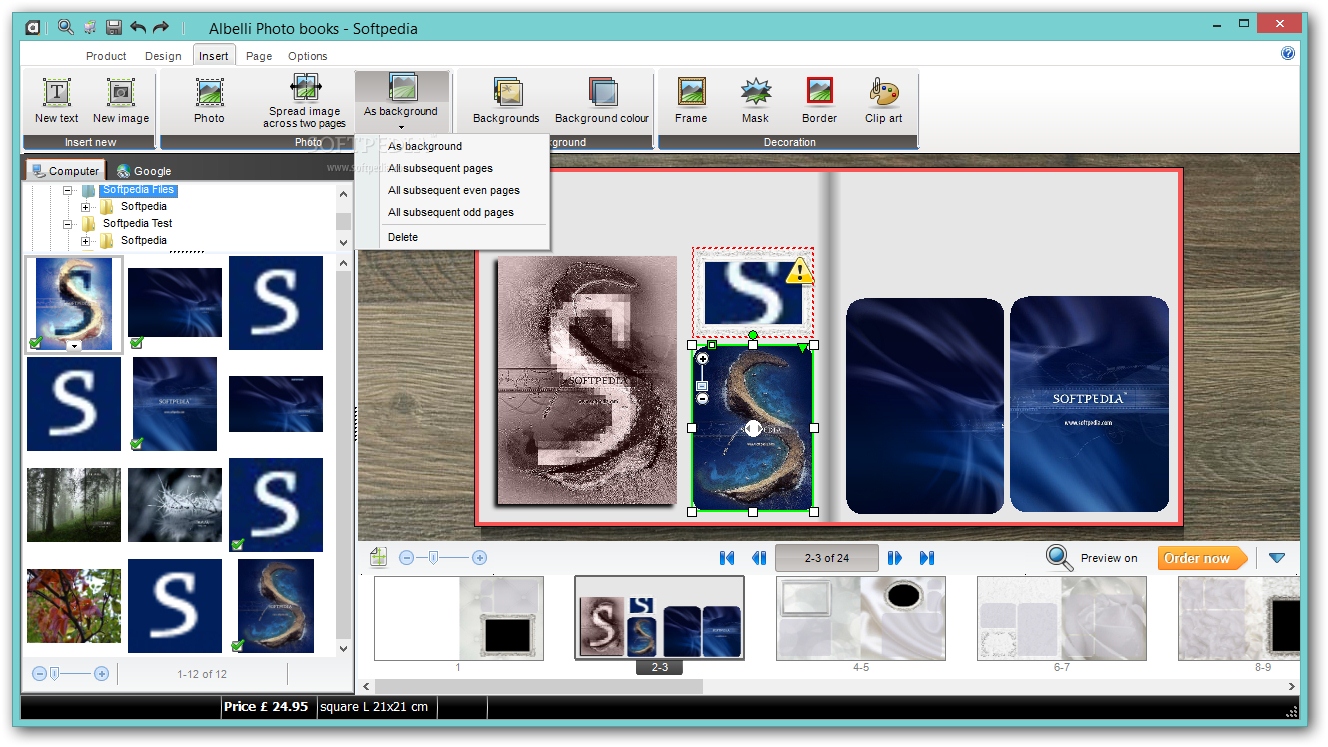Select the pages 4-5 spread thumbnail
1328x747 pixels.
click(861, 618)
